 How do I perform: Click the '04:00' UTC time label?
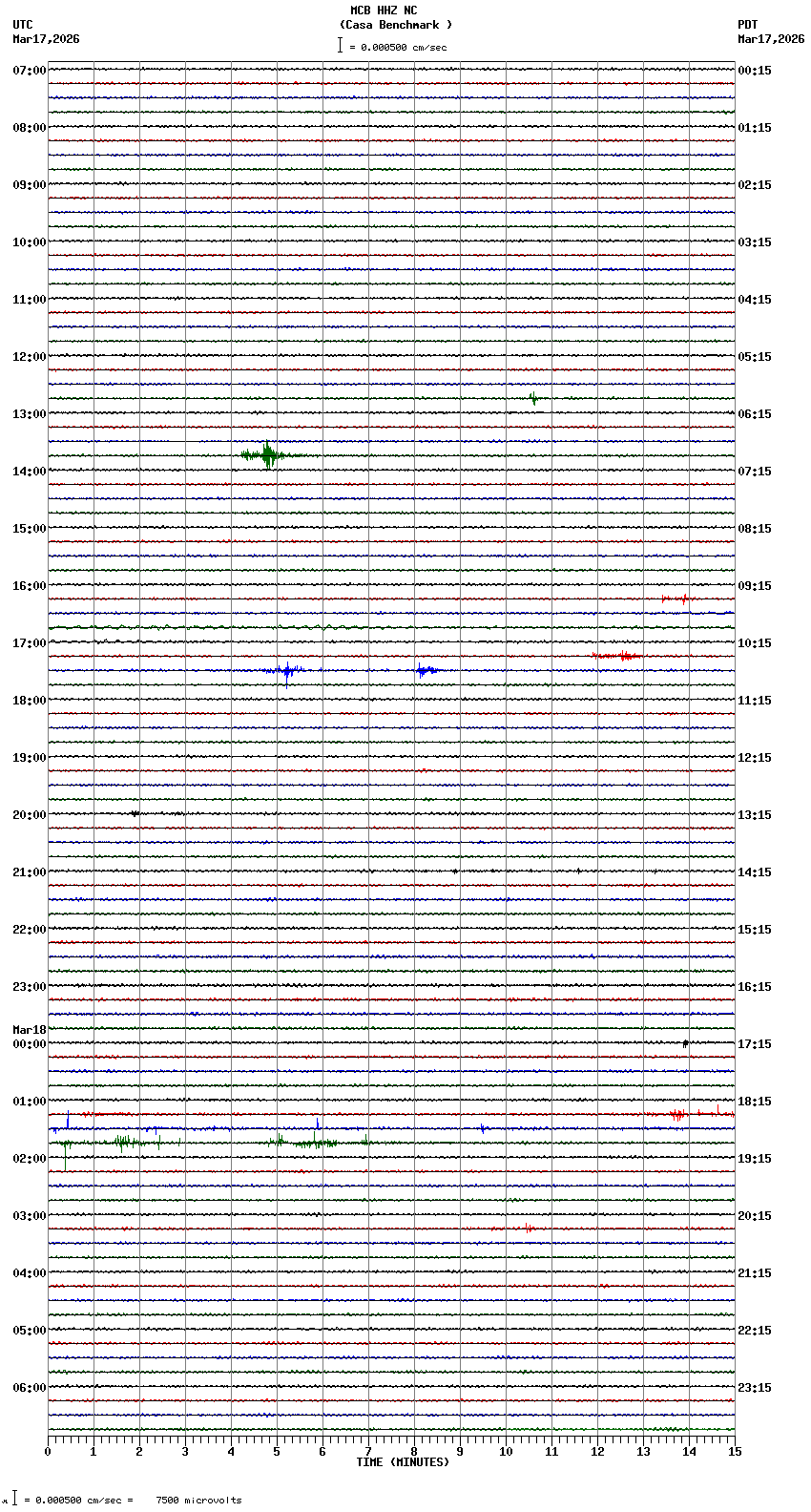pyautogui.click(x=30, y=1273)
